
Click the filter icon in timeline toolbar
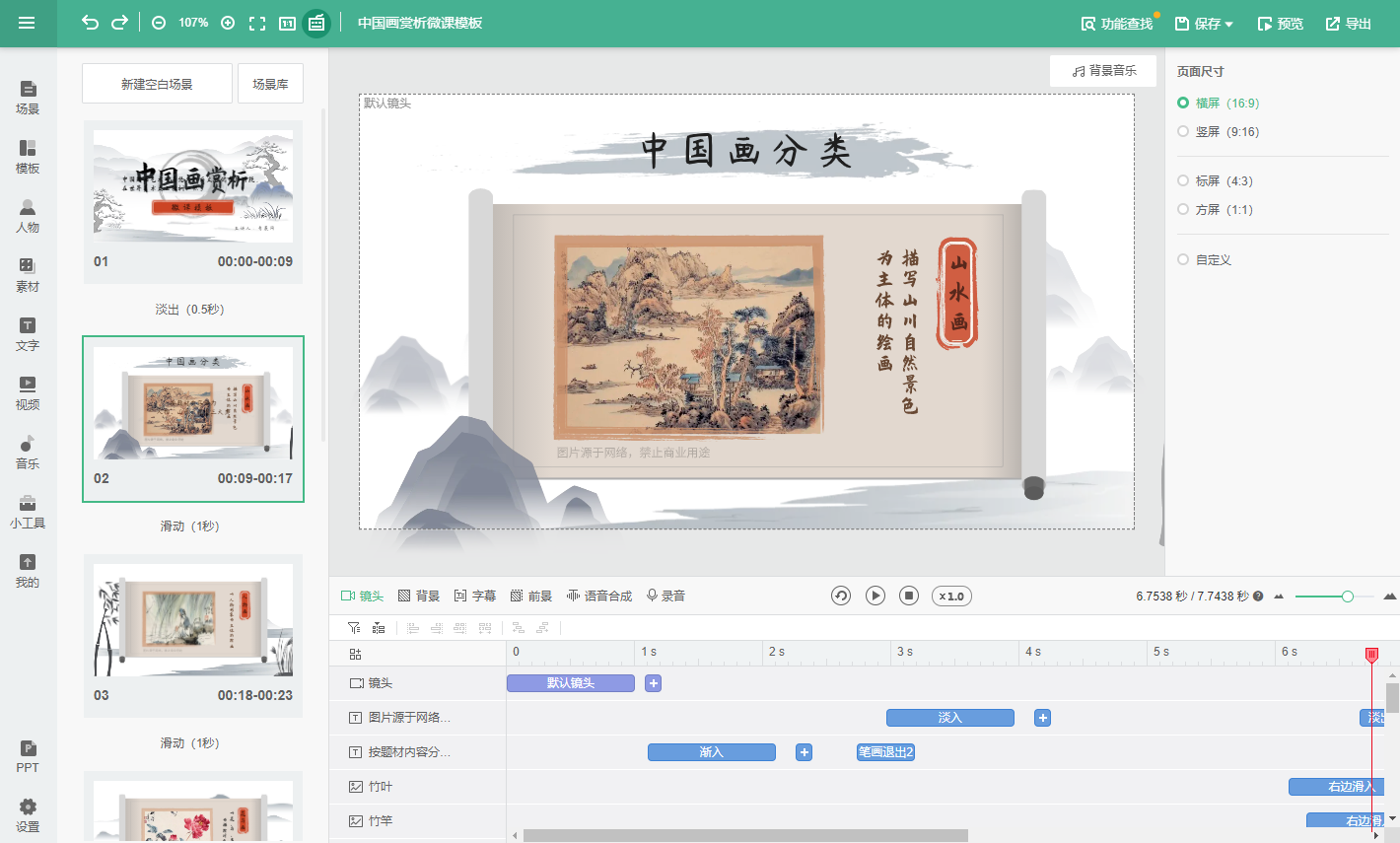coord(354,628)
